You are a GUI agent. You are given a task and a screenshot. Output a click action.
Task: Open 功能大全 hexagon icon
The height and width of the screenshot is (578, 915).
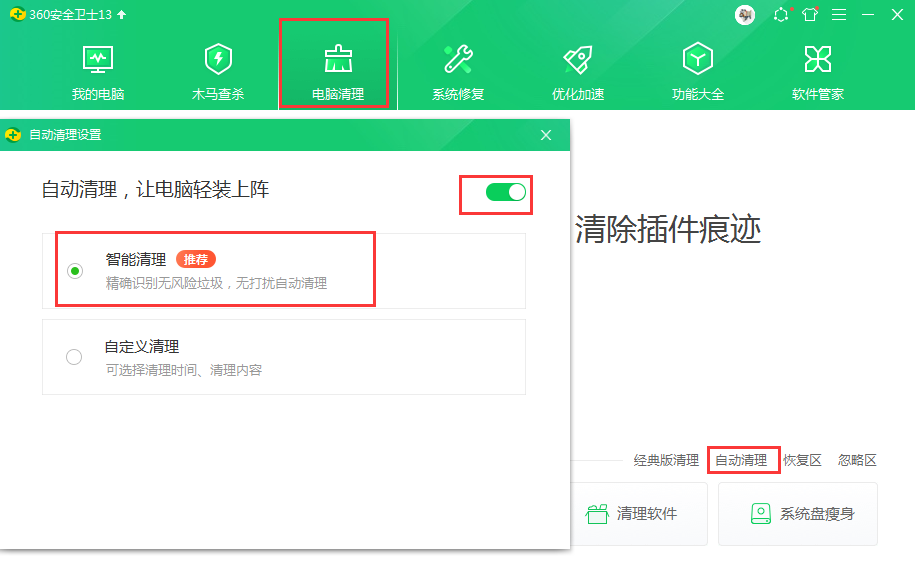coord(698,60)
